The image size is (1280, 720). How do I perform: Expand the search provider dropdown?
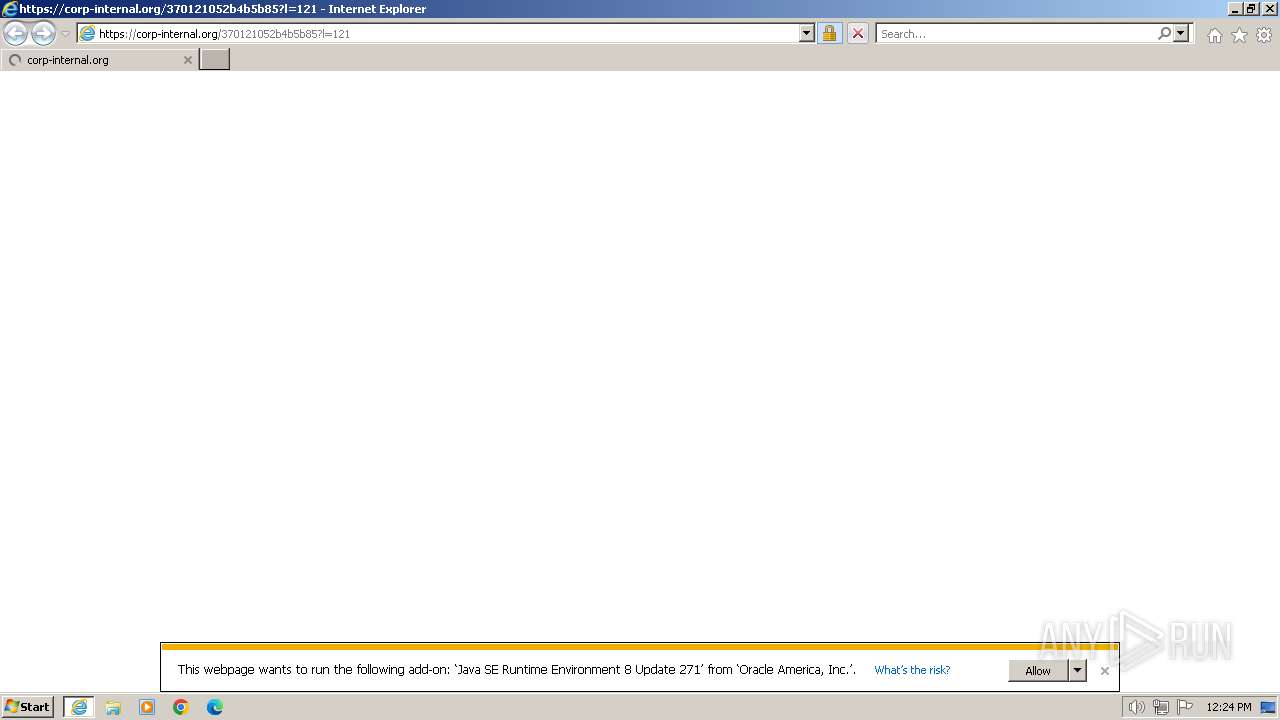click(1181, 33)
